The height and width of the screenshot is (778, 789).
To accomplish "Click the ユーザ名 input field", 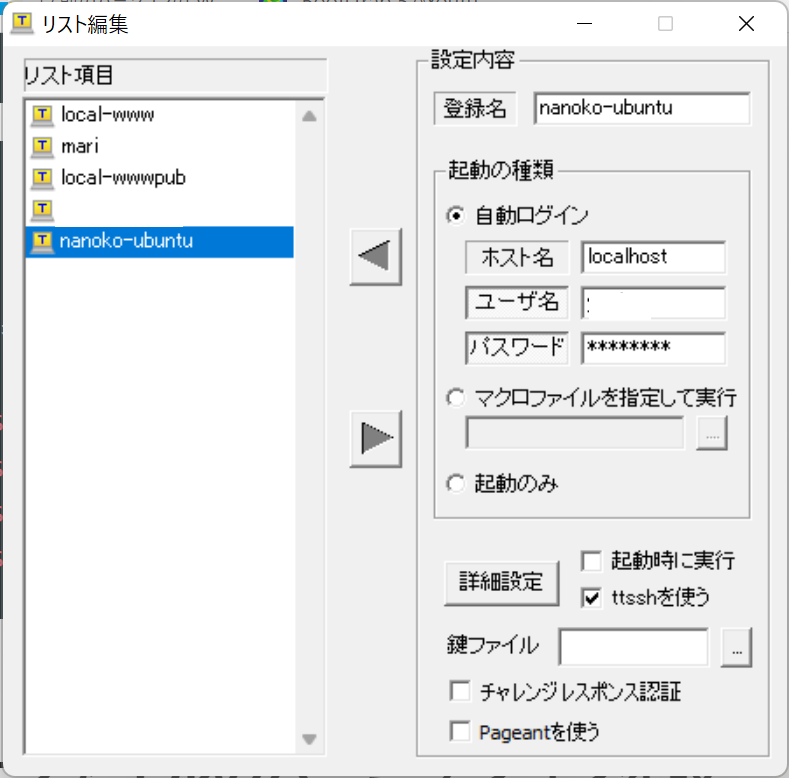I will (x=653, y=303).
